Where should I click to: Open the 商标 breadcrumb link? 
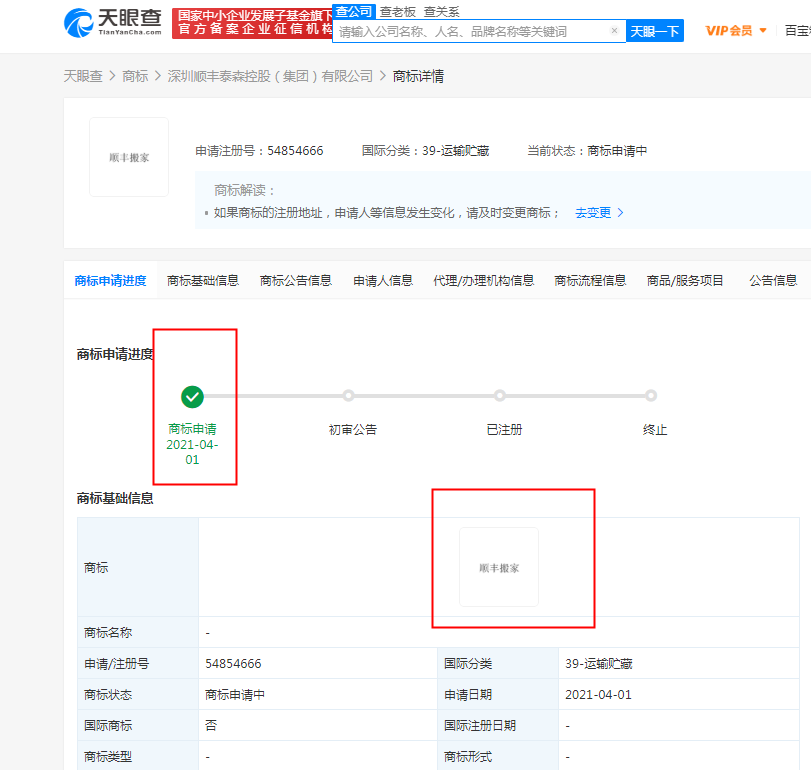[135, 76]
